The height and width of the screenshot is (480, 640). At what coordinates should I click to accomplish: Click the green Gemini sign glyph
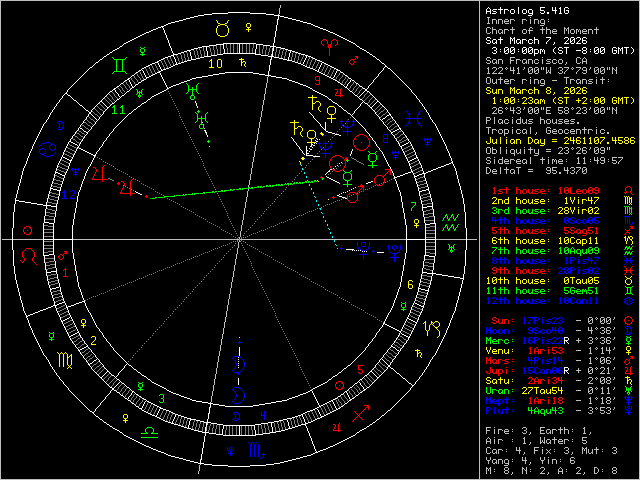pyautogui.click(x=119, y=66)
